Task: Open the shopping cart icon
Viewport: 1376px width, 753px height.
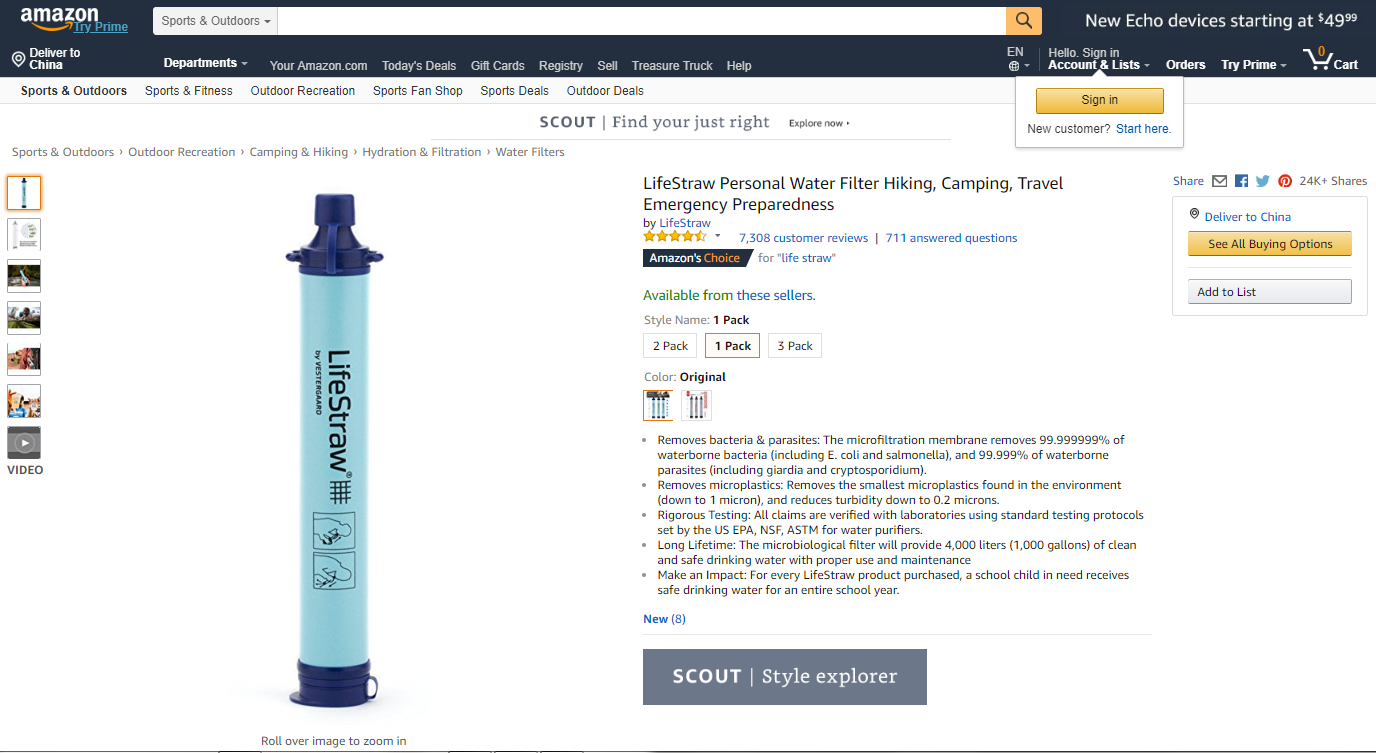Action: click(1331, 60)
